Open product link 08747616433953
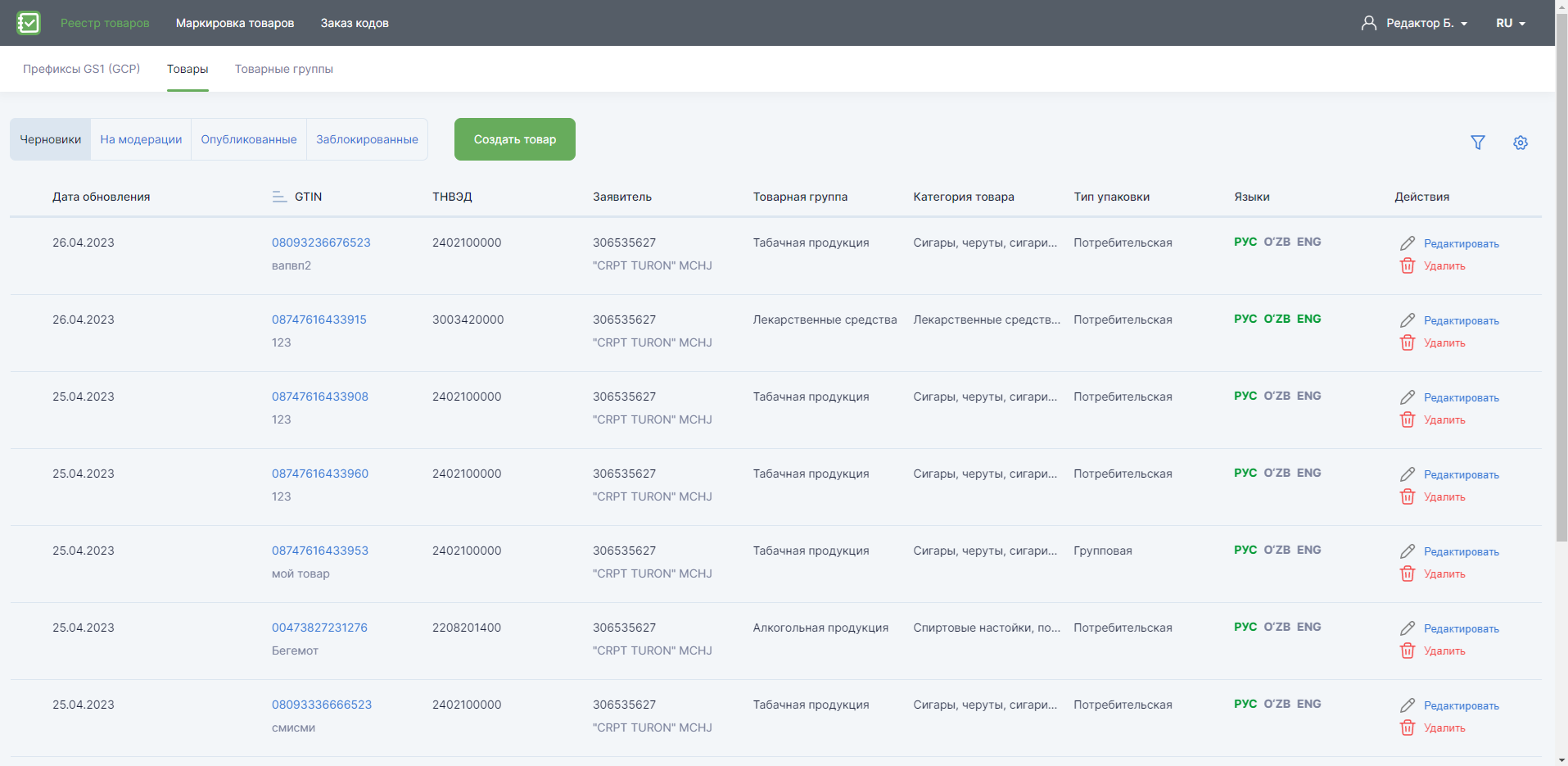Viewport: 1568px width, 766px height. coord(320,551)
